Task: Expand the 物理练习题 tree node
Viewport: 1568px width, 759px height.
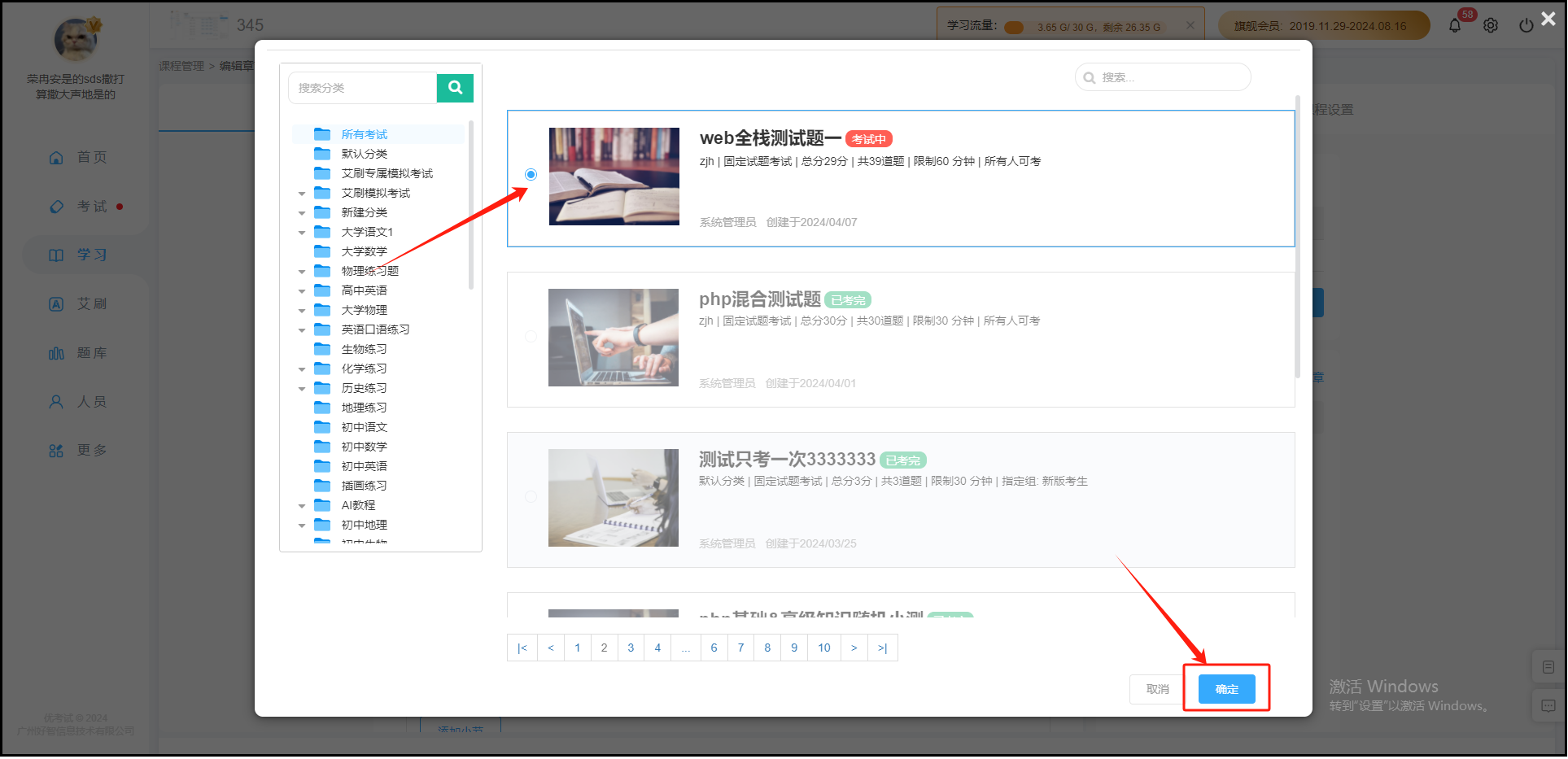Action: [302, 272]
